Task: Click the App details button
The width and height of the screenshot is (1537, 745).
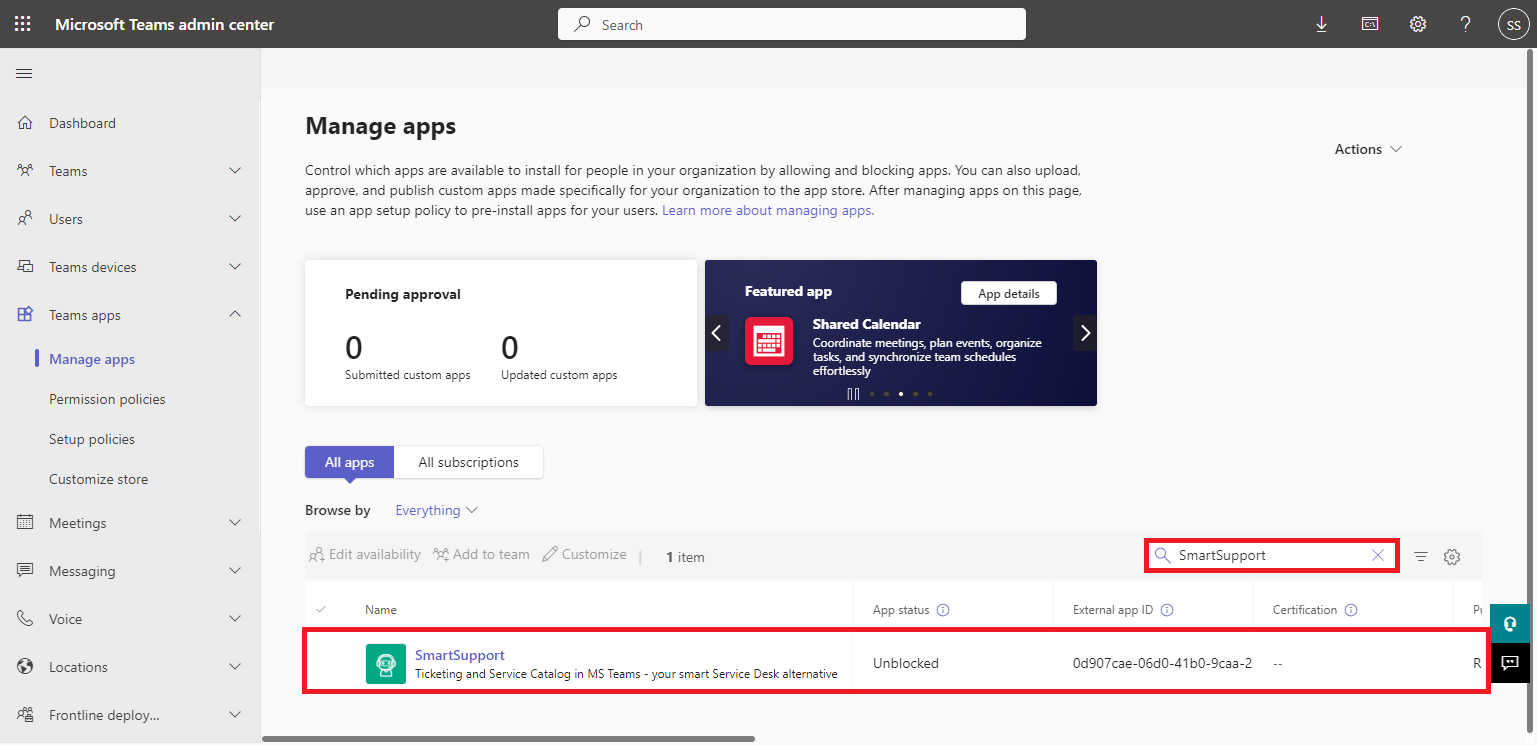Action: tap(1009, 293)
